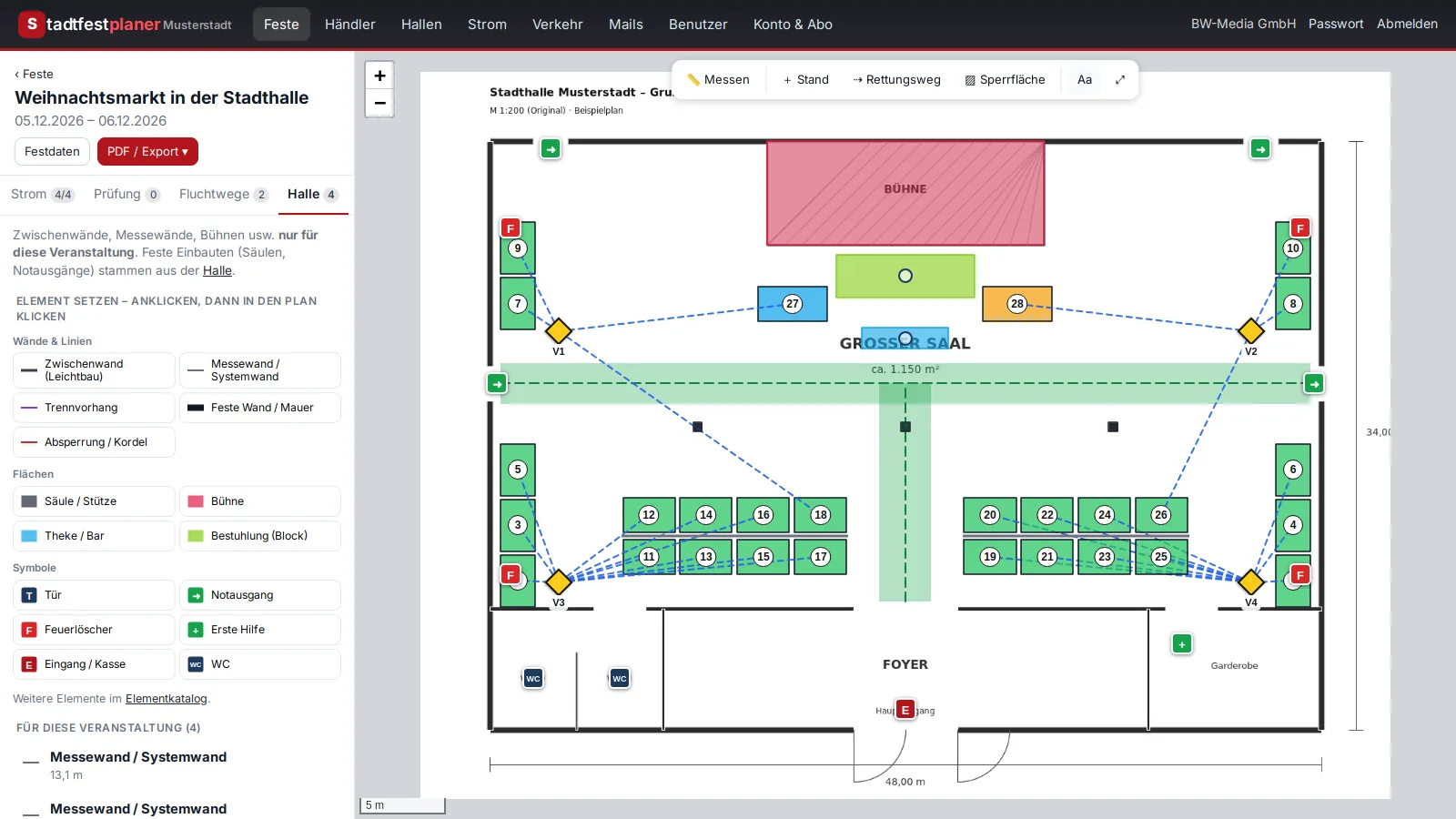Open the PDF / Export dropdown
Image resolution: width=1456 pixels, height=819 pixels.
[x=147, y=152]
